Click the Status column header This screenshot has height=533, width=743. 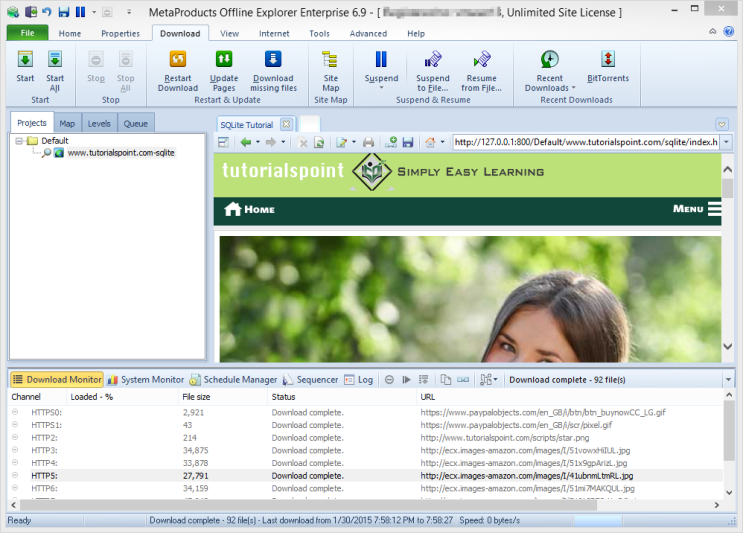[x=342, y=397]
